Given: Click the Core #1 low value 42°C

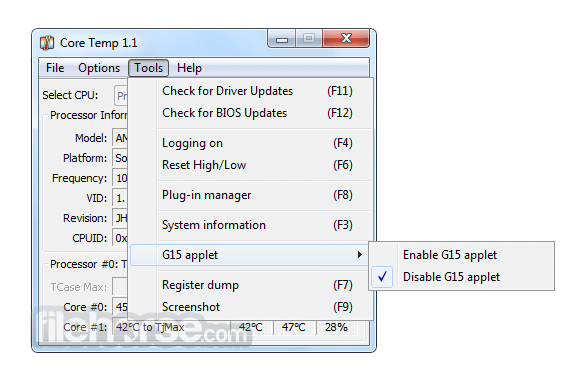Looking at the screenshot, I should pos(251,328).
